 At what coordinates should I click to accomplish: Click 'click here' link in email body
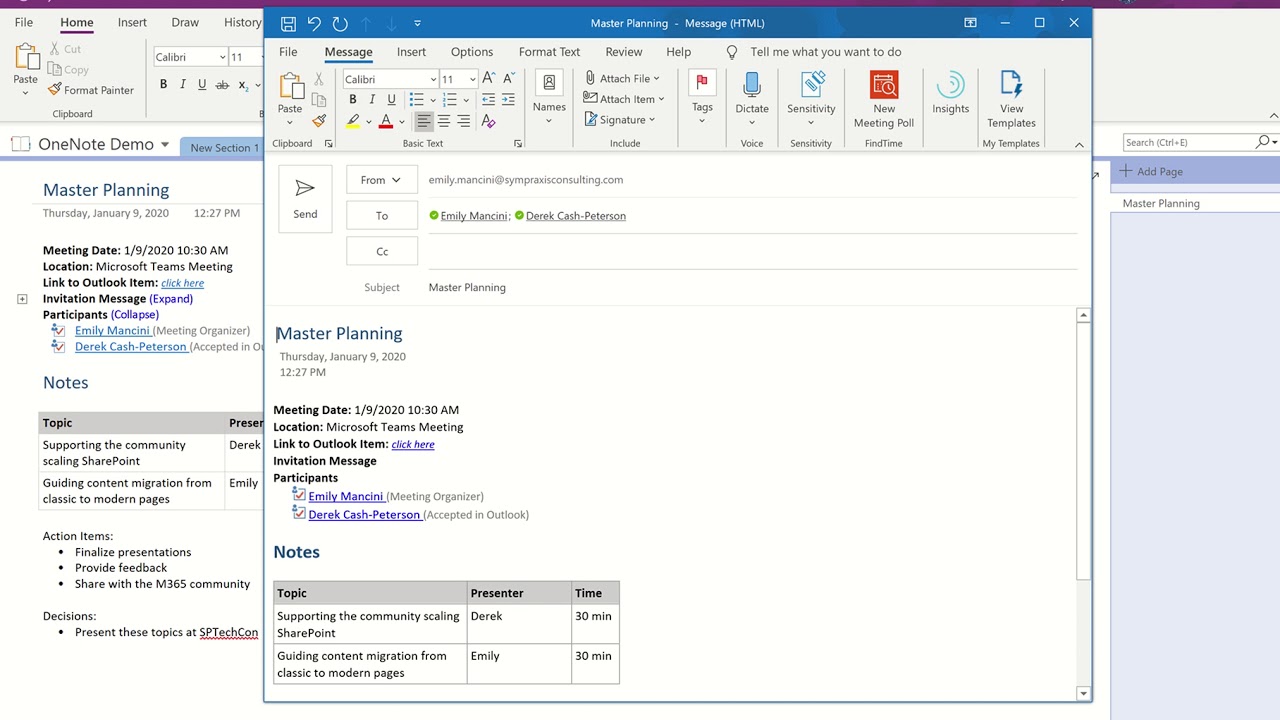tap(413, 444)
